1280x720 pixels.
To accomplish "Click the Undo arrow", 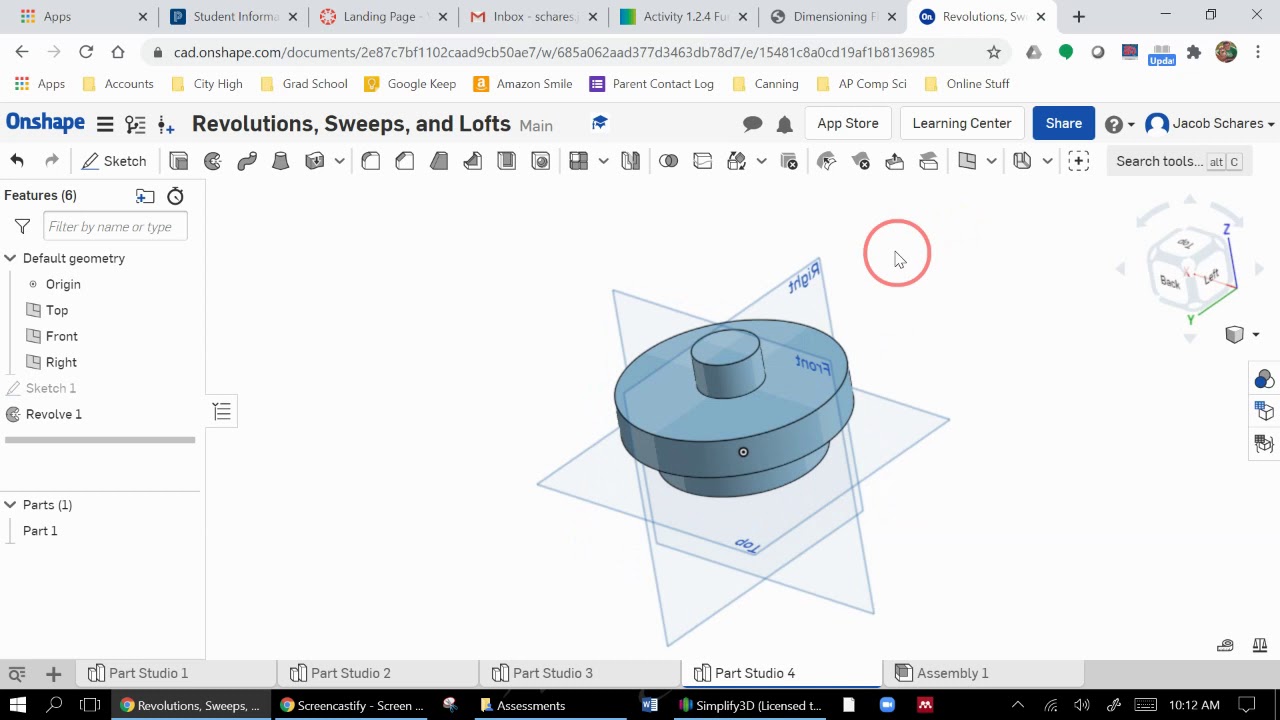I will pyautogui.click(x=17, y=161).
